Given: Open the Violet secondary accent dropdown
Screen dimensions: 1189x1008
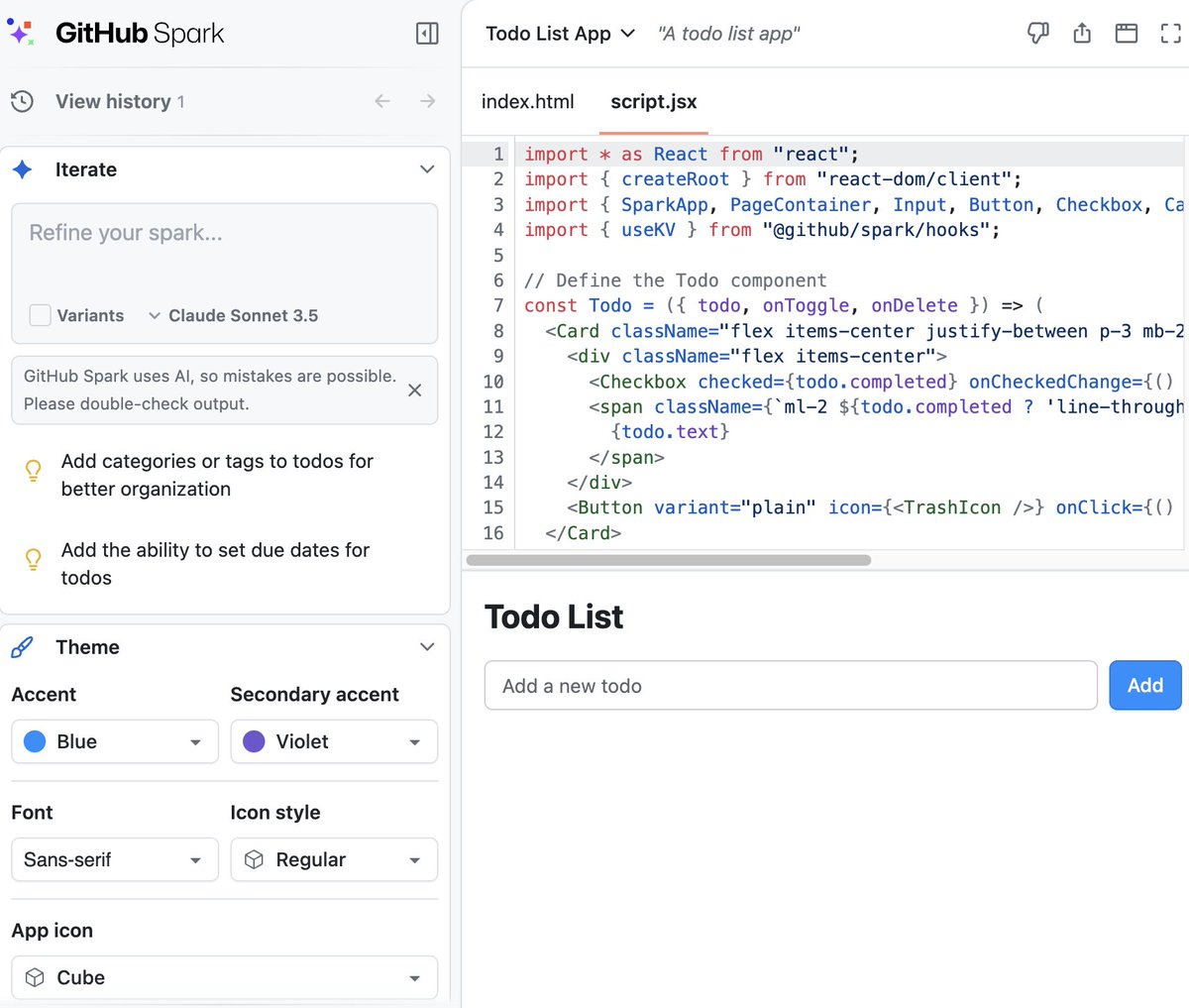Looking at the screenshot, I should [334, 742].
